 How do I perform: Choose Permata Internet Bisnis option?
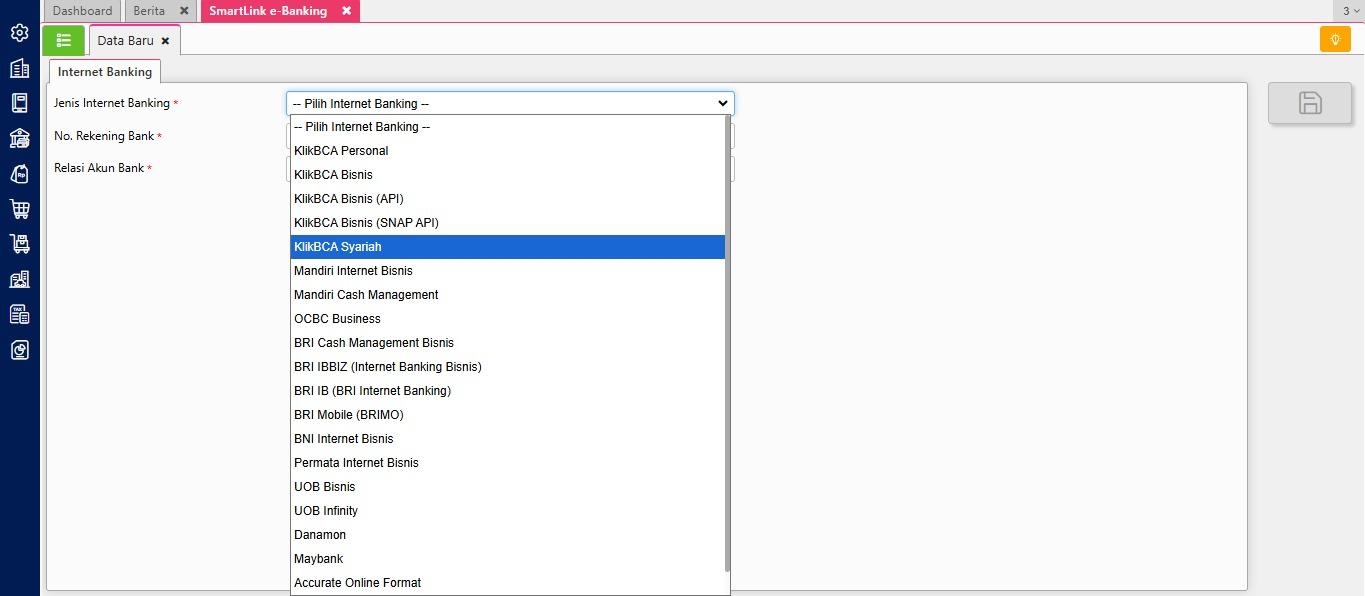[508, 463]
